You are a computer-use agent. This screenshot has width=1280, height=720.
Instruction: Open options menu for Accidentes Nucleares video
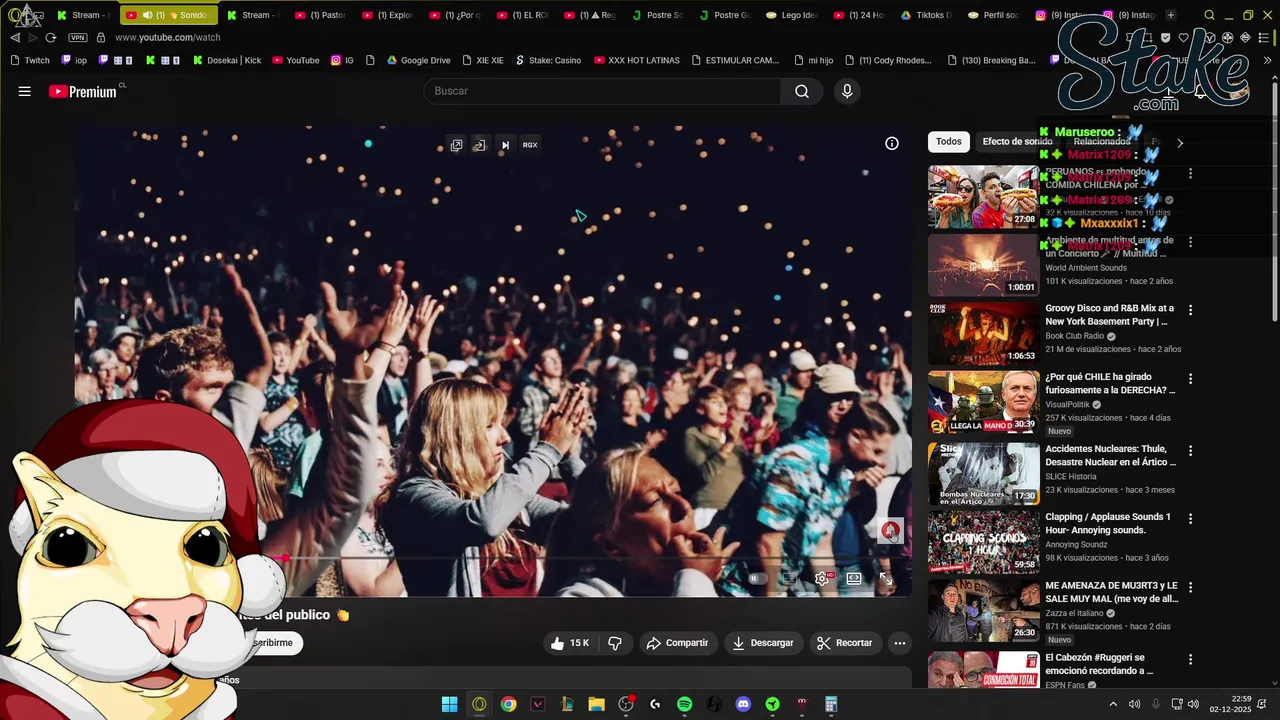1190,449
